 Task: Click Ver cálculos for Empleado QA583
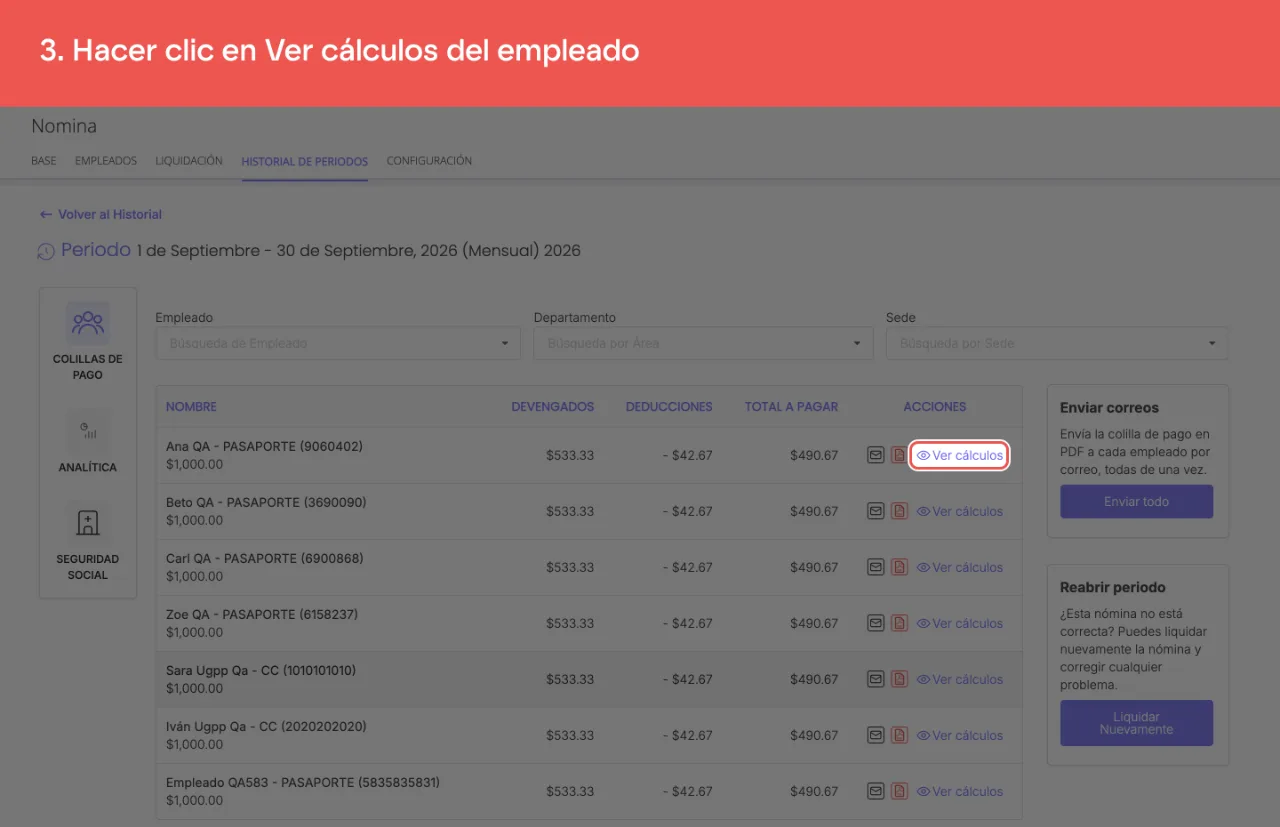(960, 791)
